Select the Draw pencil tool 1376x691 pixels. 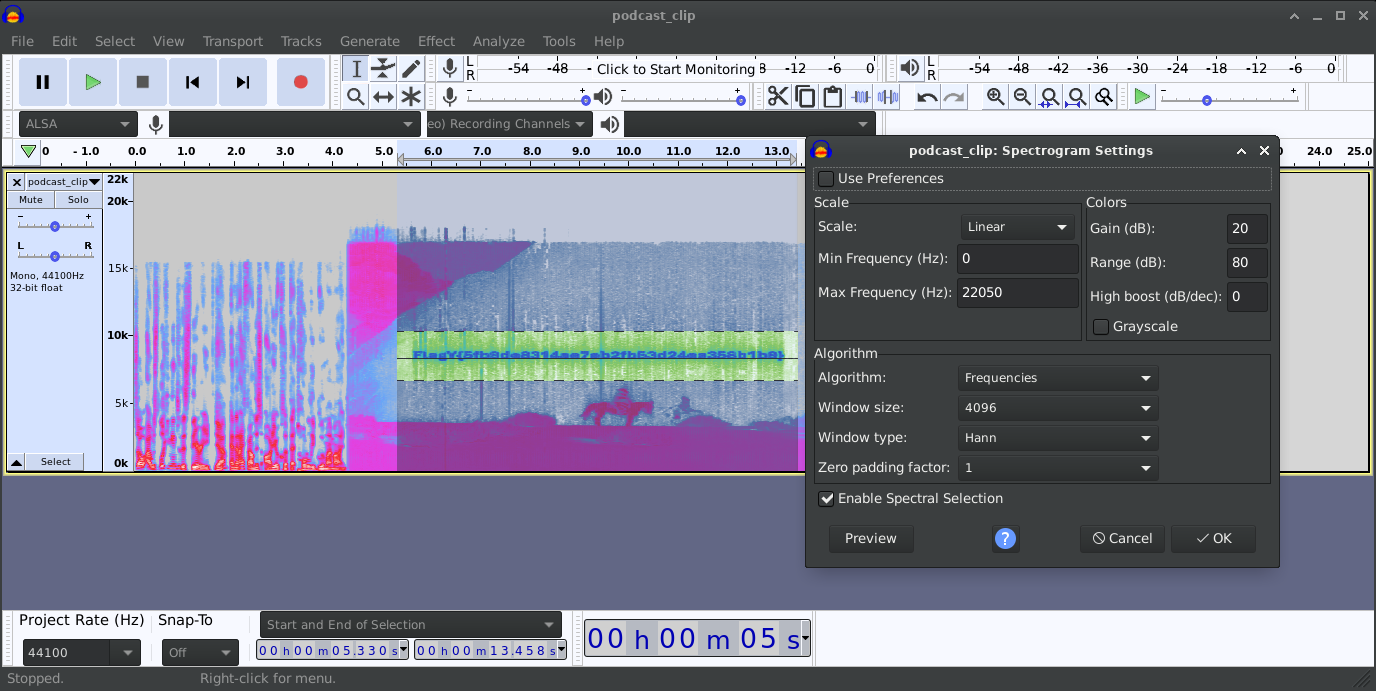pos(411,68)
